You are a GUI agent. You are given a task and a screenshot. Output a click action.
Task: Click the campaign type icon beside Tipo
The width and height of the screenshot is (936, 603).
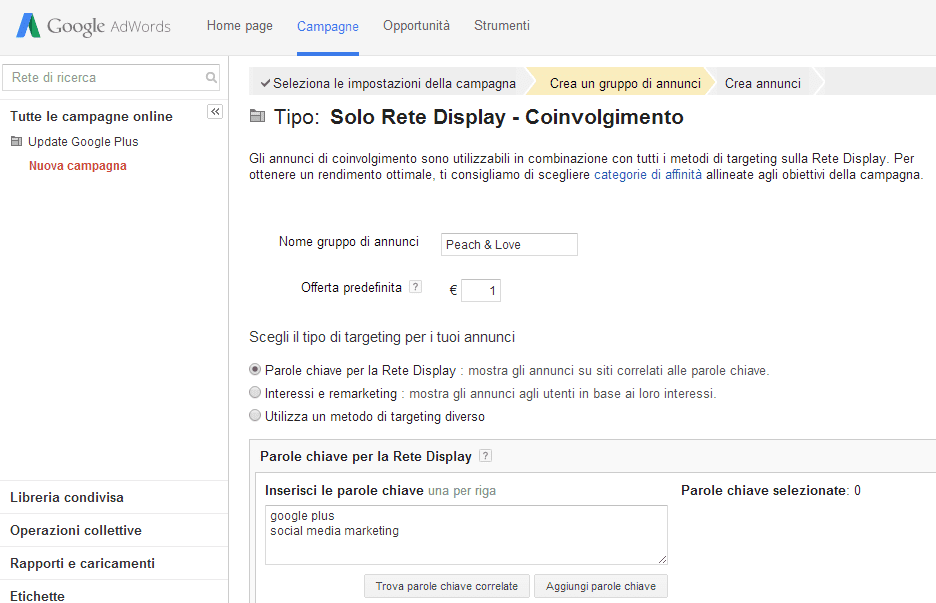(256, 117)
